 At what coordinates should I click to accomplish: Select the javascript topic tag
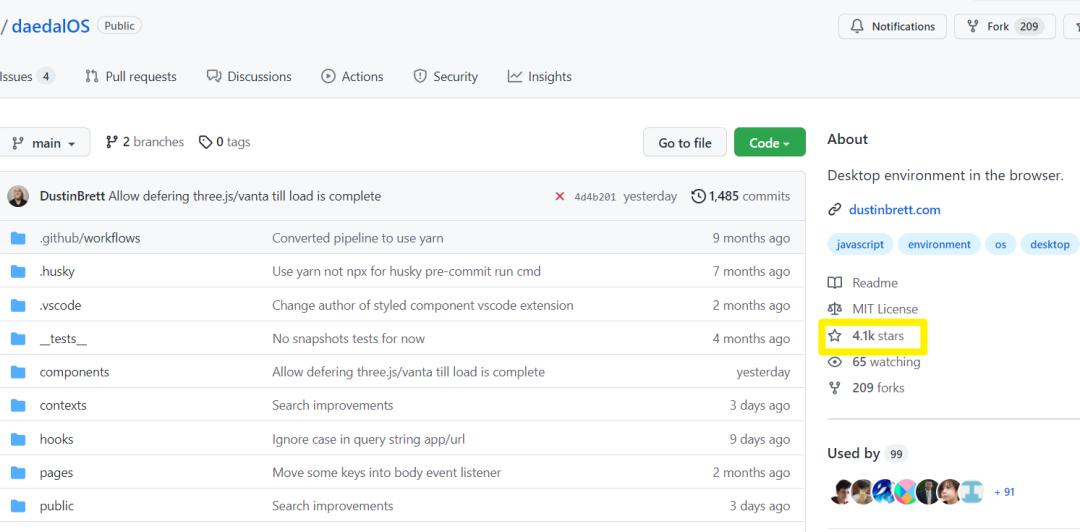860,245
